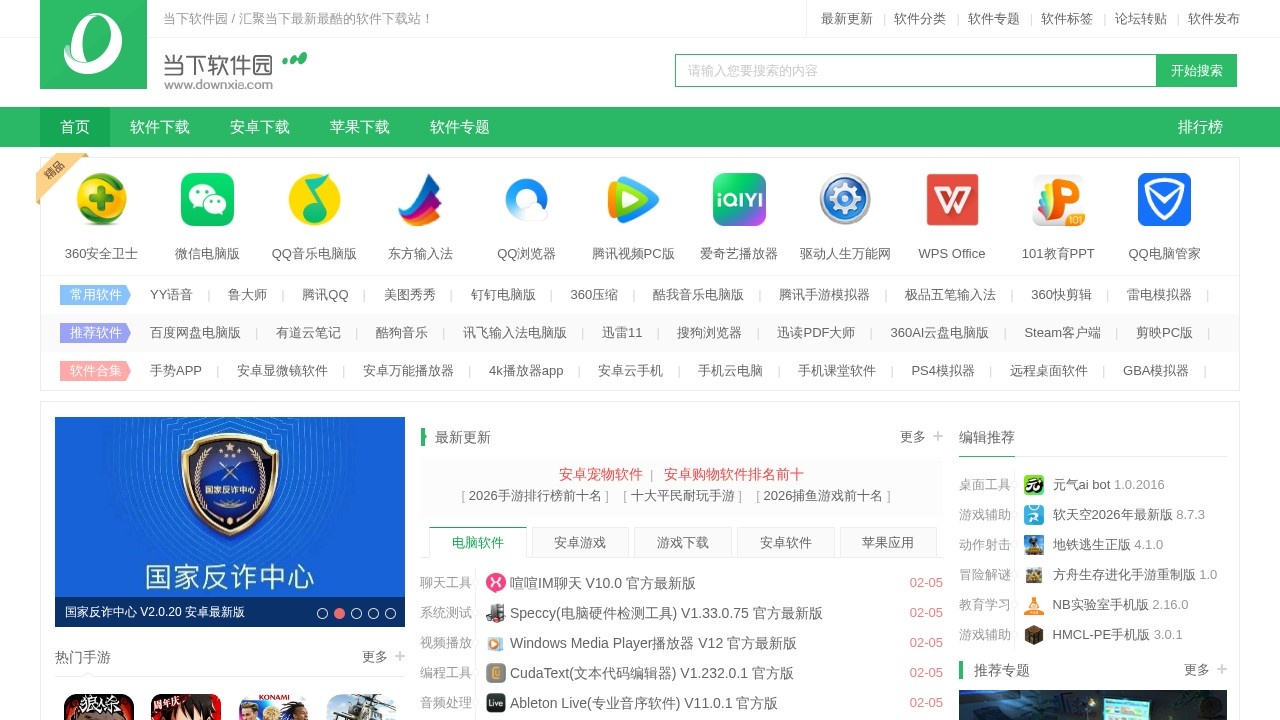The height and width of the screenshot is (720, 1280).
Task: Select the 元气ai bot icon in 编辑推荐
Action: point(1033,484)
